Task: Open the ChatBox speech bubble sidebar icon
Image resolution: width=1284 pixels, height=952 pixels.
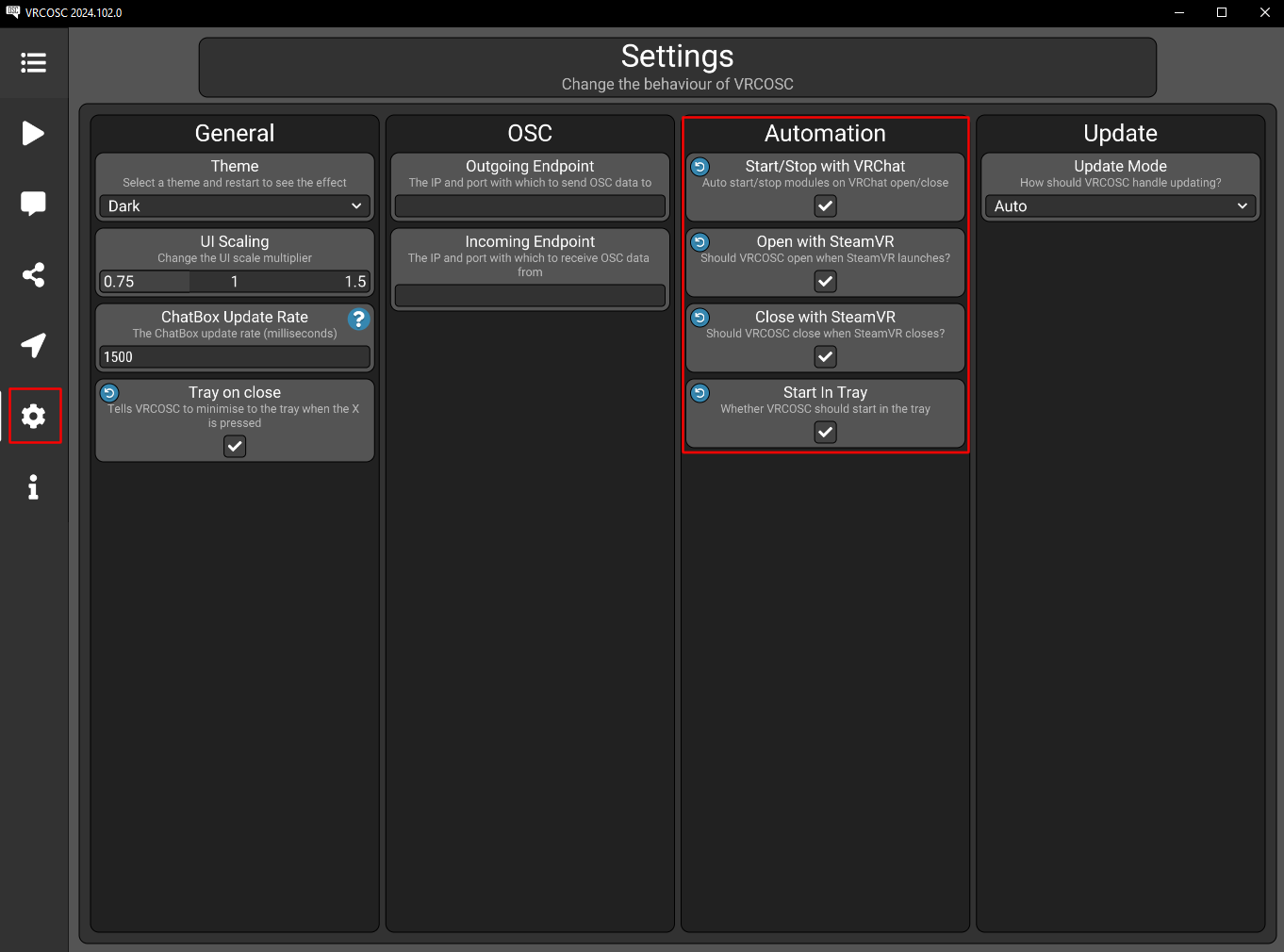Action: (34, 204)
